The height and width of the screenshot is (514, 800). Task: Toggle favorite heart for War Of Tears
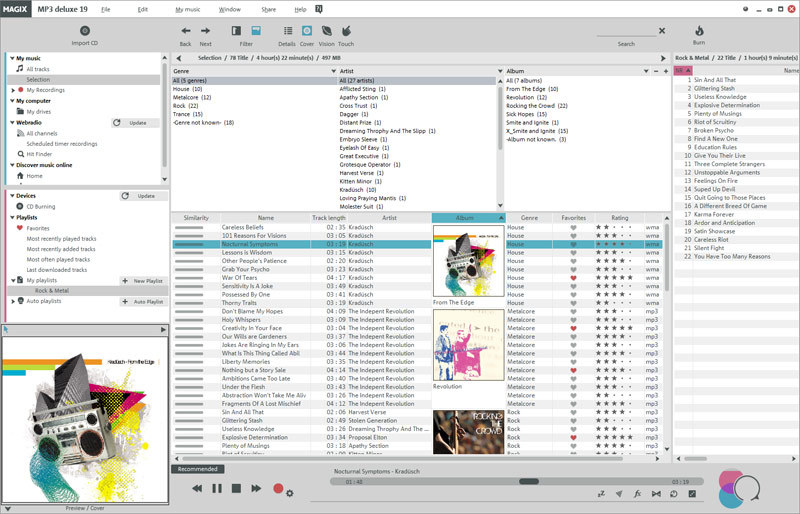point(573,278)
